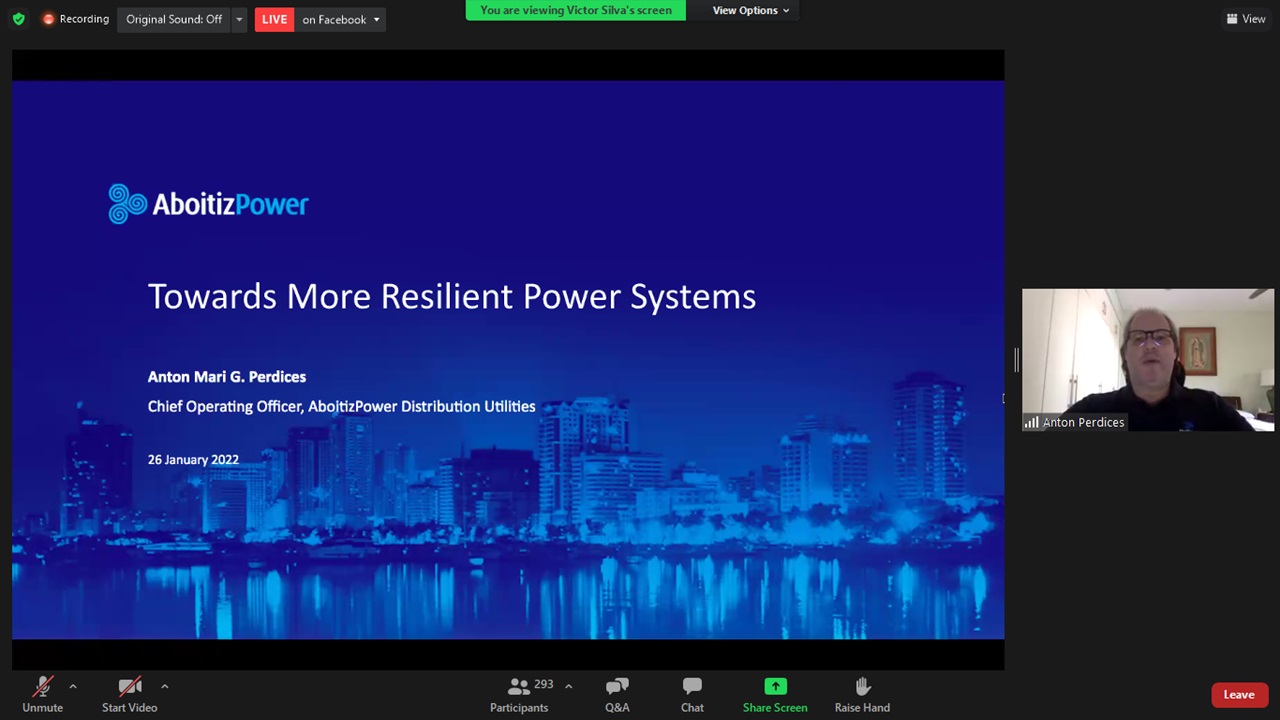Image resolution: width=1280 pixels, height=720 pixels.
Task: Open the Q&A window
Action: click(617, 695)
